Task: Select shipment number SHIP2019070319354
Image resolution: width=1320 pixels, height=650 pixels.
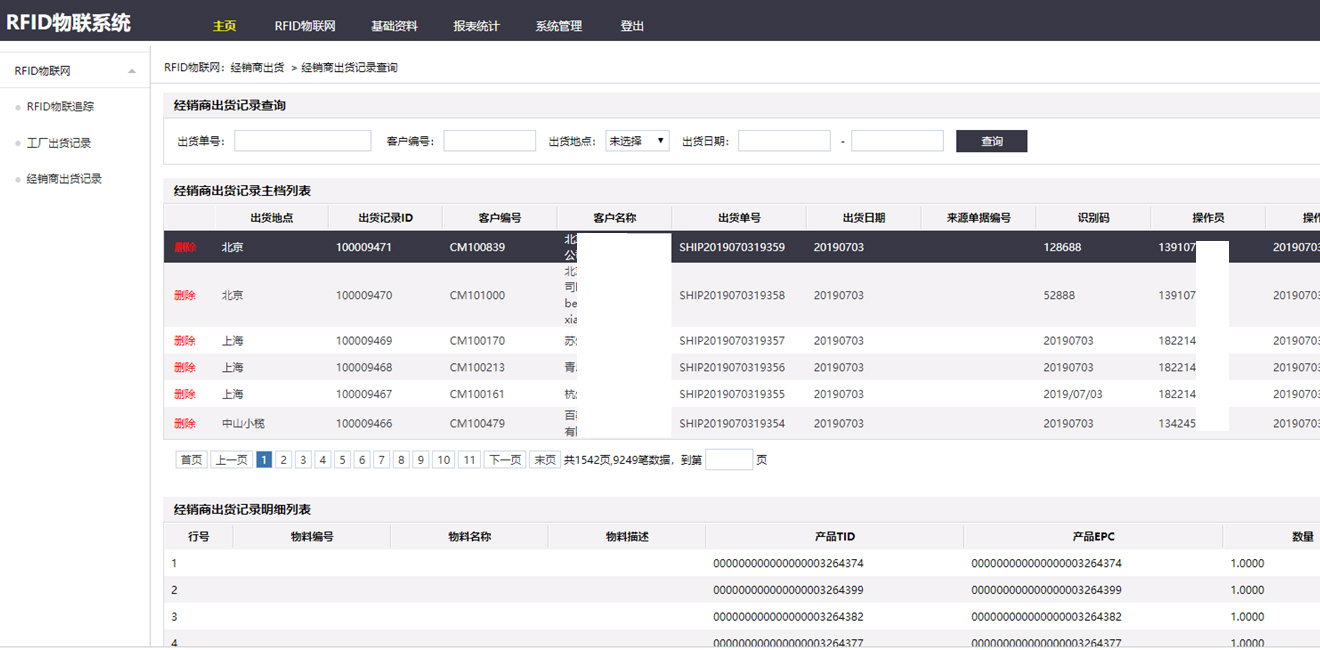Action: pos(732,423)
